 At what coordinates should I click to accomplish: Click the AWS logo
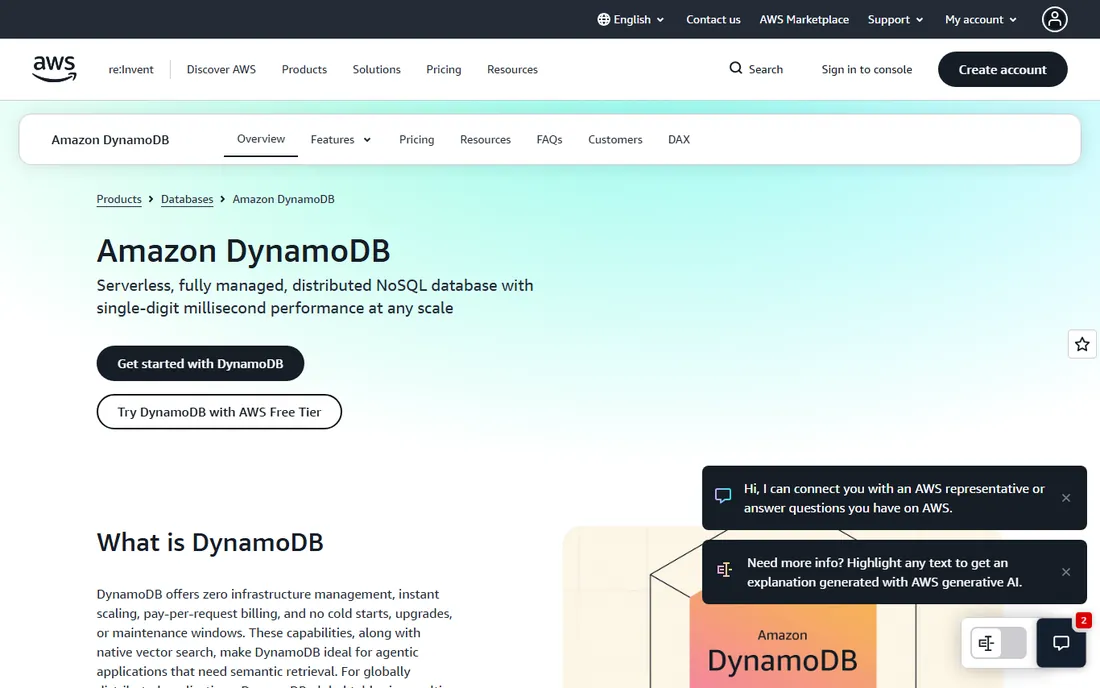point(54,69)
